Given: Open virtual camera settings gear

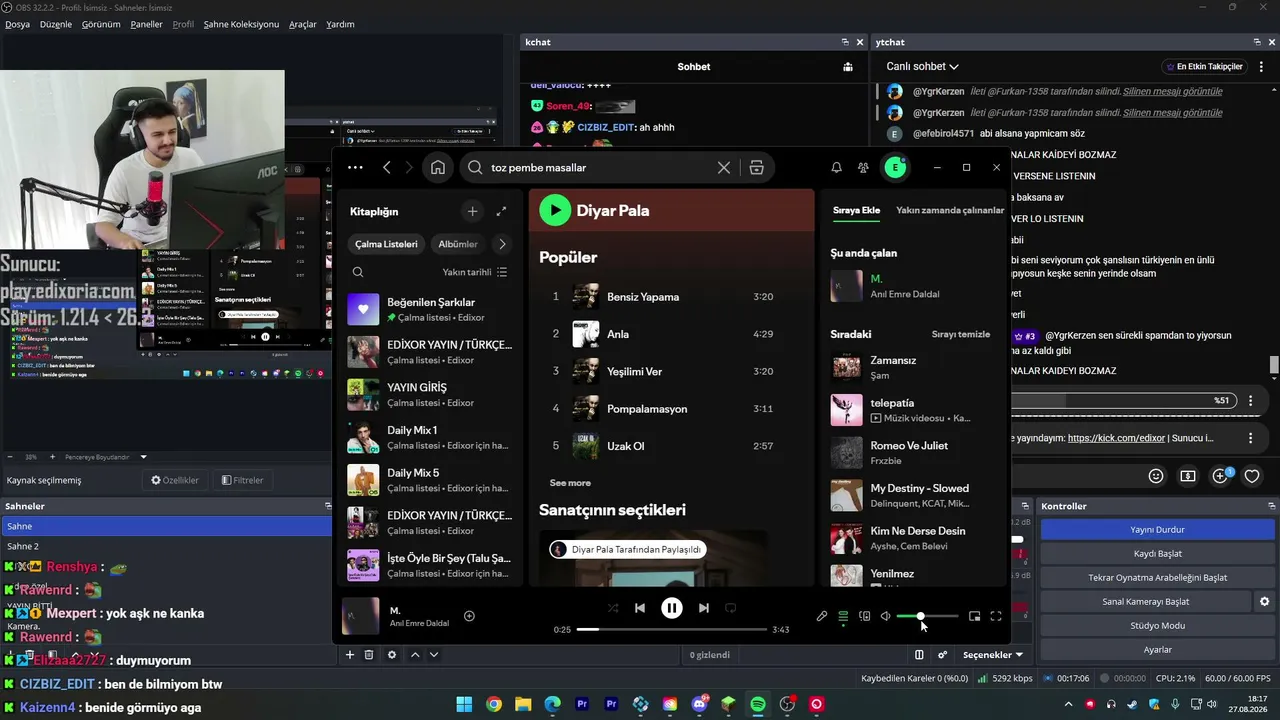Looking at the screenshot, I should (1264, 601).
